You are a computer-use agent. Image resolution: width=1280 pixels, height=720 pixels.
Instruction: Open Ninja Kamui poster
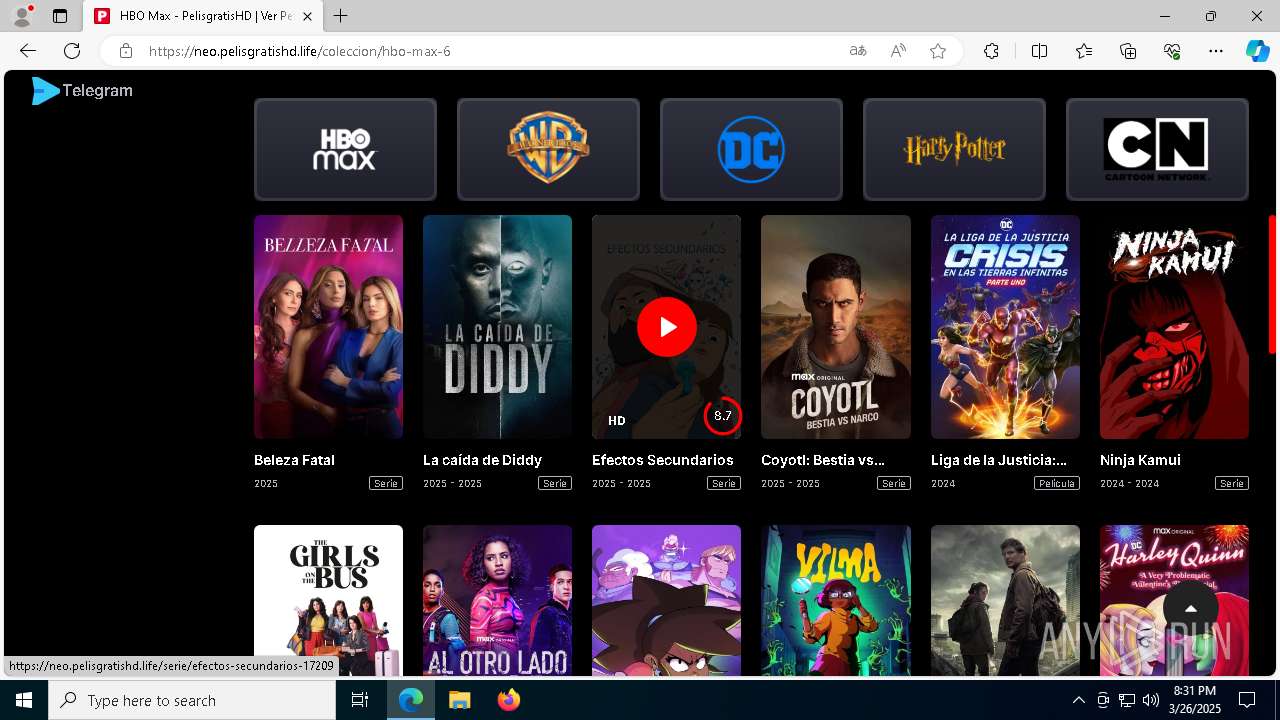[x=1174, y=327]
